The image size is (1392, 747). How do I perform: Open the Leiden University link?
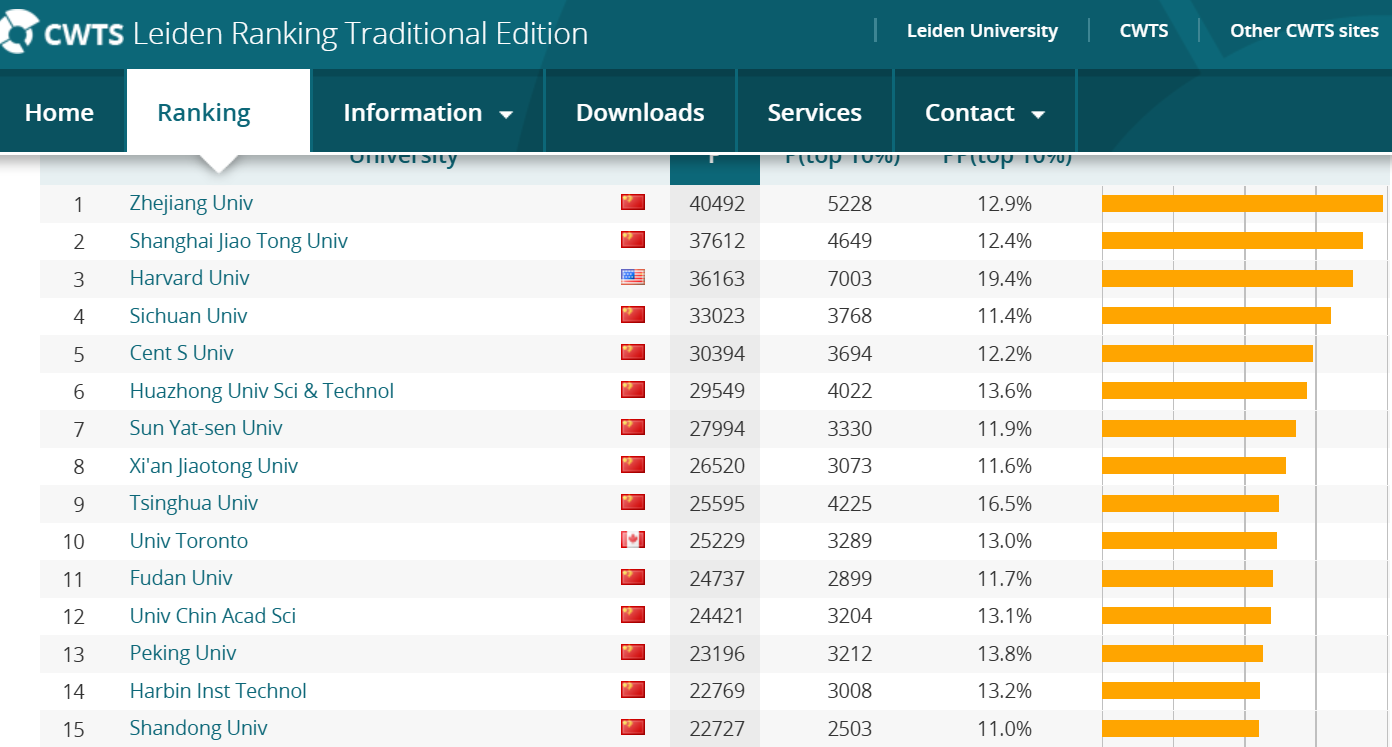(x=981, y=31)
